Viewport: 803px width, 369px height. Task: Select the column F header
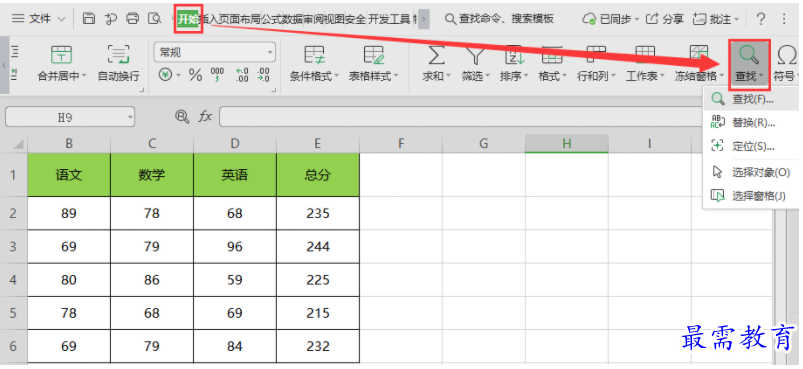click(x=401, y=144)
